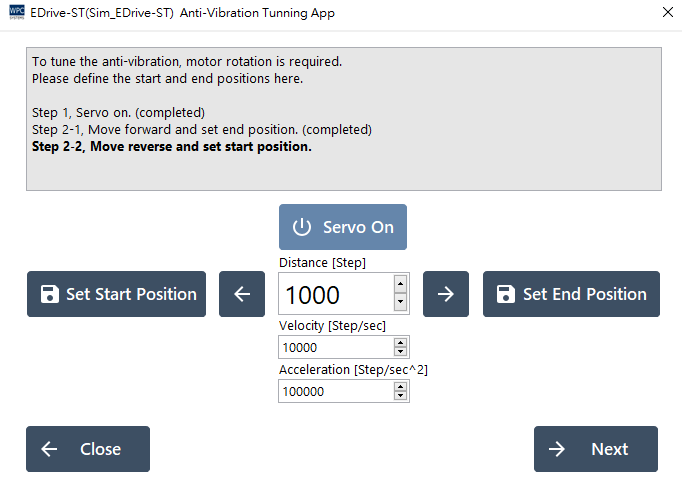The width and height of the screenshot is (682, 487).
Task: Decrease Distance using the down spinner arrow
Action: tap(401, 304)
